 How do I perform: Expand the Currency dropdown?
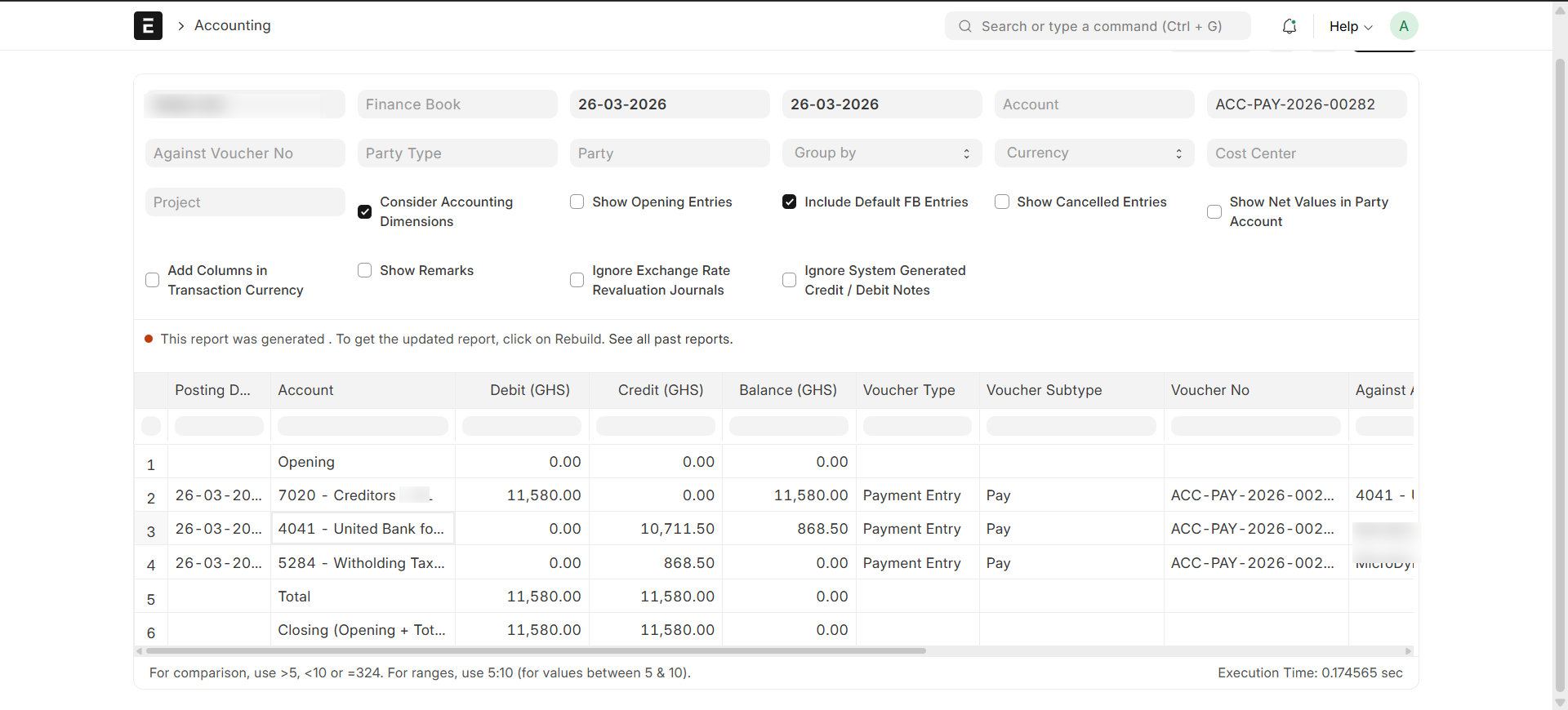(1094, 153)
